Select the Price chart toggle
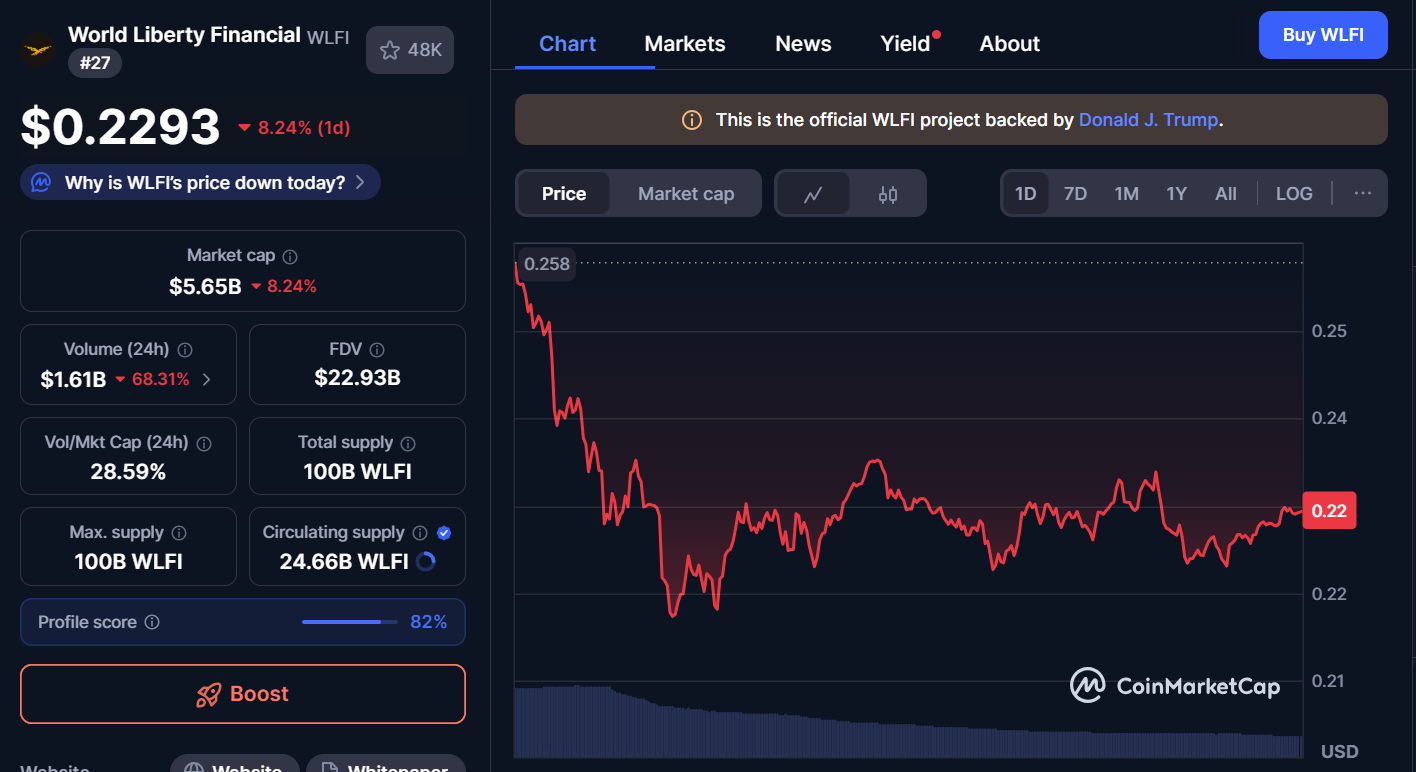Screen dimensions: 1416x772 [x=564, y=194]
